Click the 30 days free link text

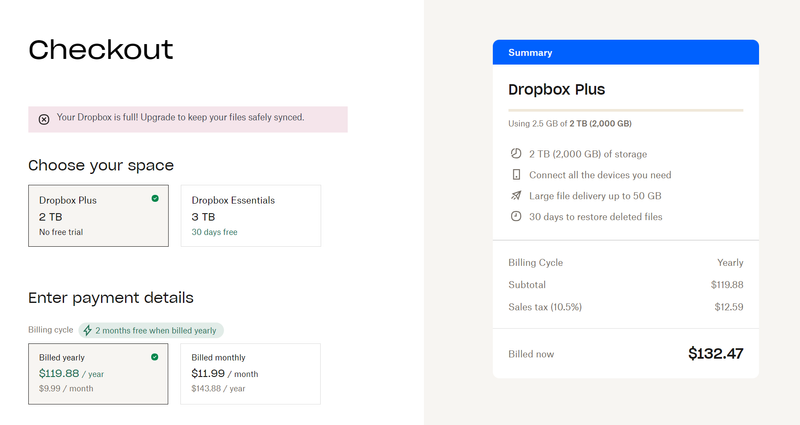coord(214,232)
